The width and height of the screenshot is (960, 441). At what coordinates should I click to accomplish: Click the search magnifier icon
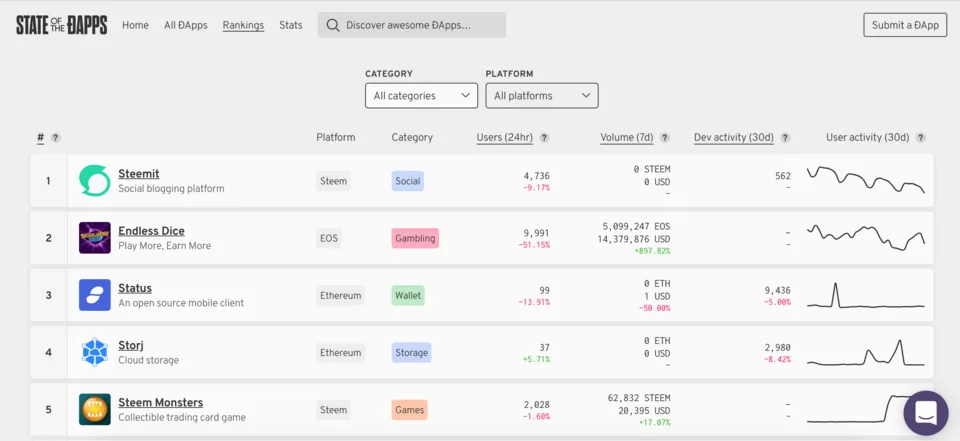[332, 25]
